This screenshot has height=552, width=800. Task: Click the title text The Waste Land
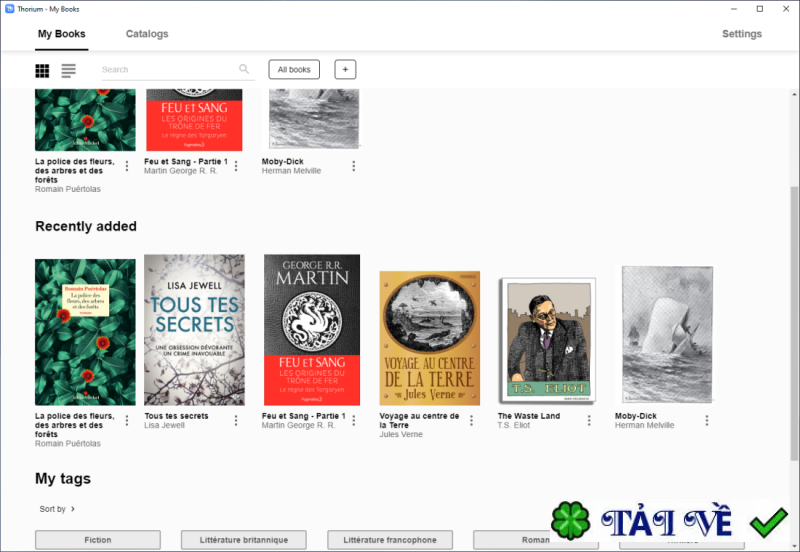[529, 416]
